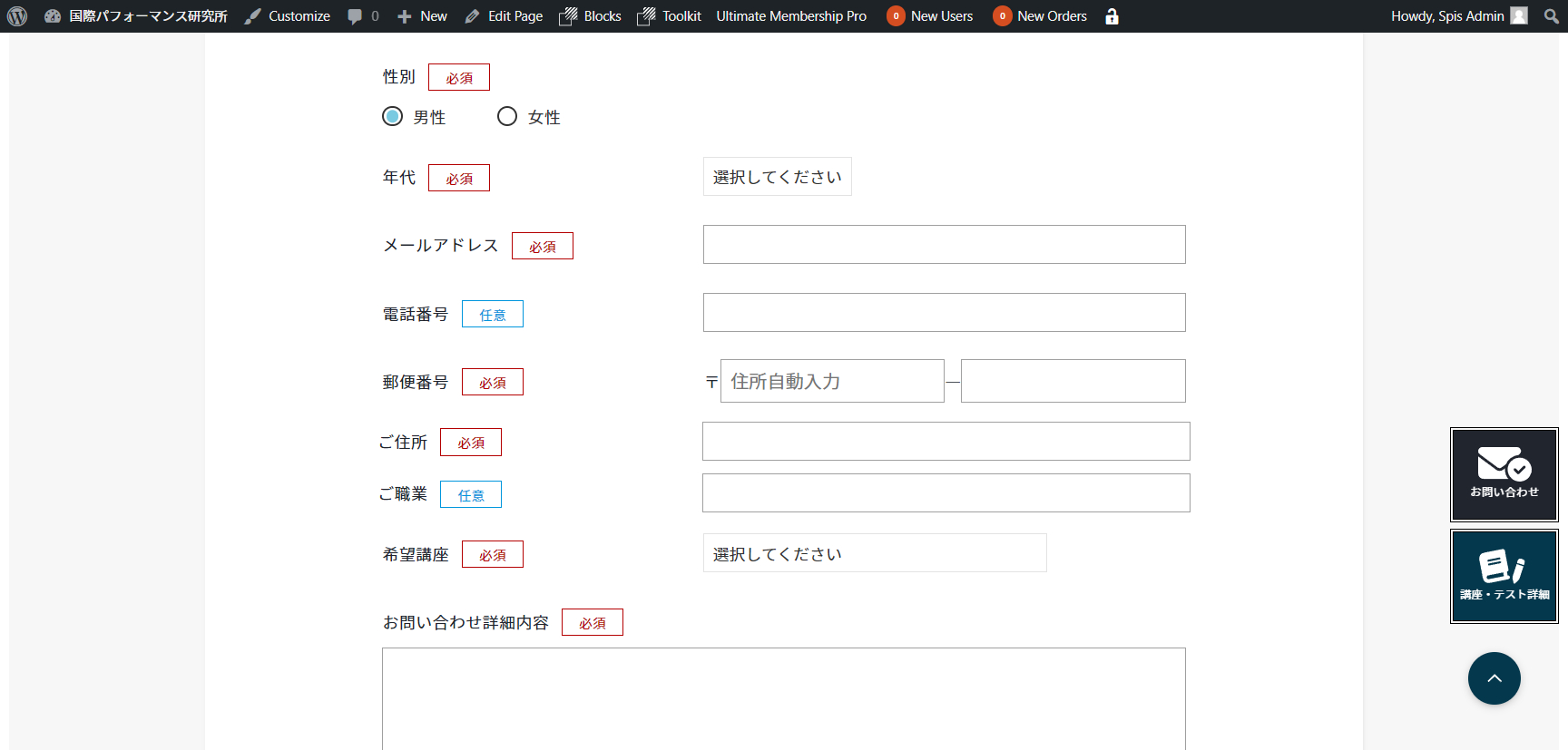The width and height of the screenshot is (1568, 750).
Task: Click the search magnifier in admin bar
Action: [x=1551, y=16]
